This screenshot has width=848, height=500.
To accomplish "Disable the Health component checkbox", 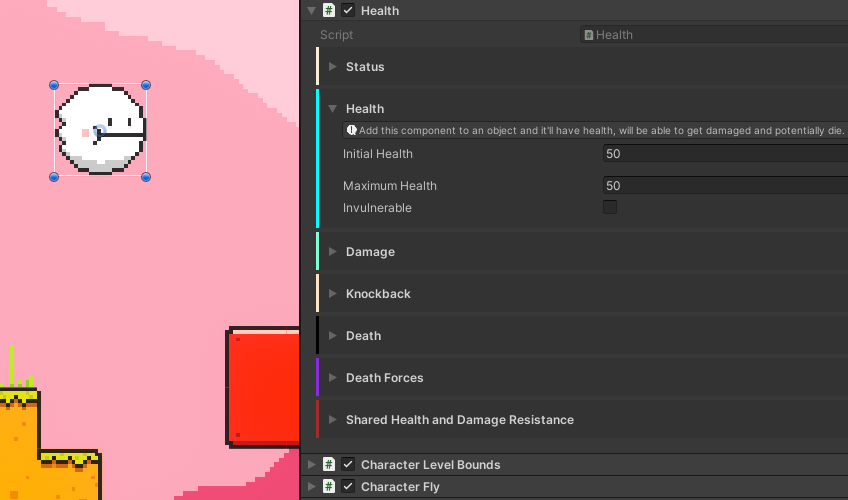I will tap(348, 10).
